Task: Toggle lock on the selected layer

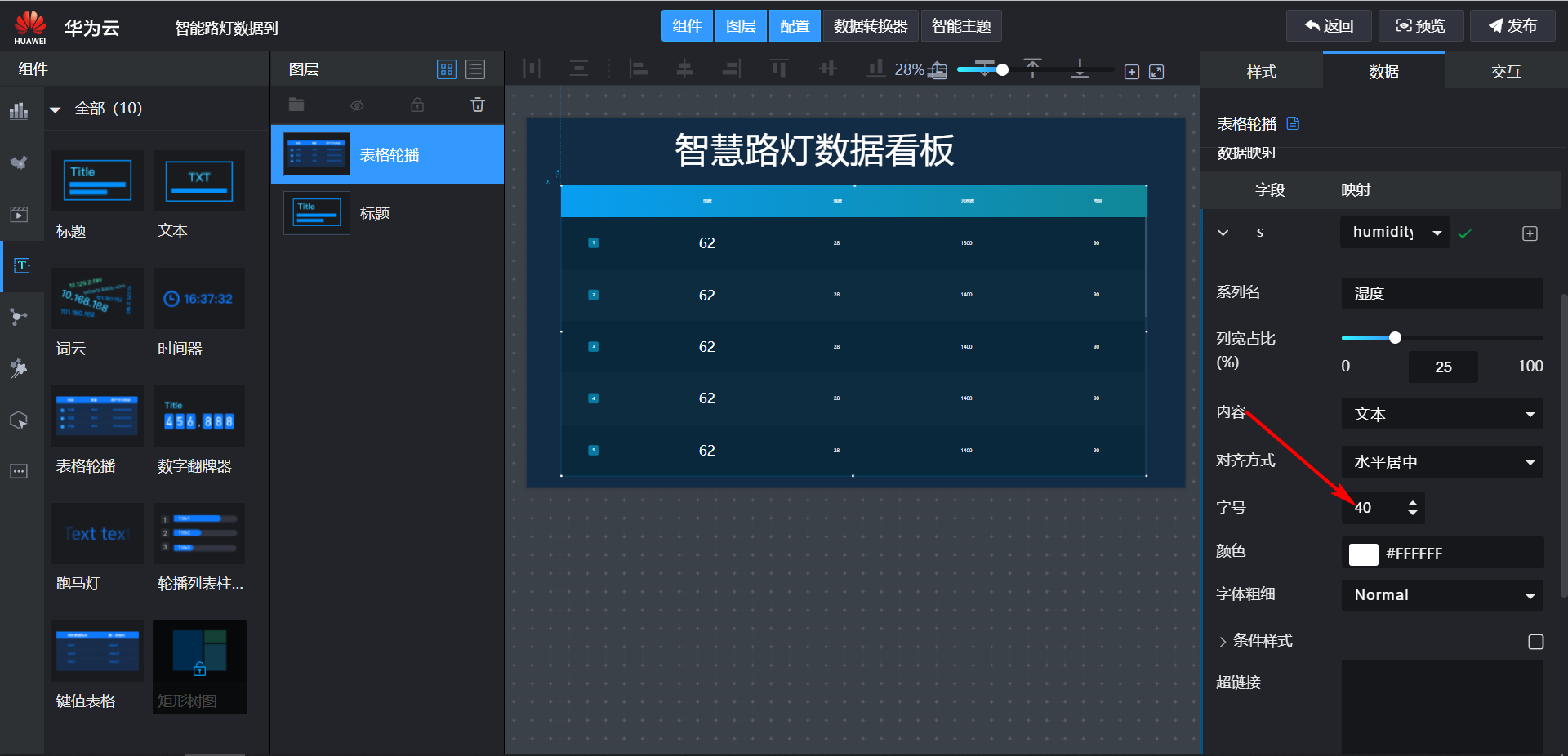Action: [417, 105]
